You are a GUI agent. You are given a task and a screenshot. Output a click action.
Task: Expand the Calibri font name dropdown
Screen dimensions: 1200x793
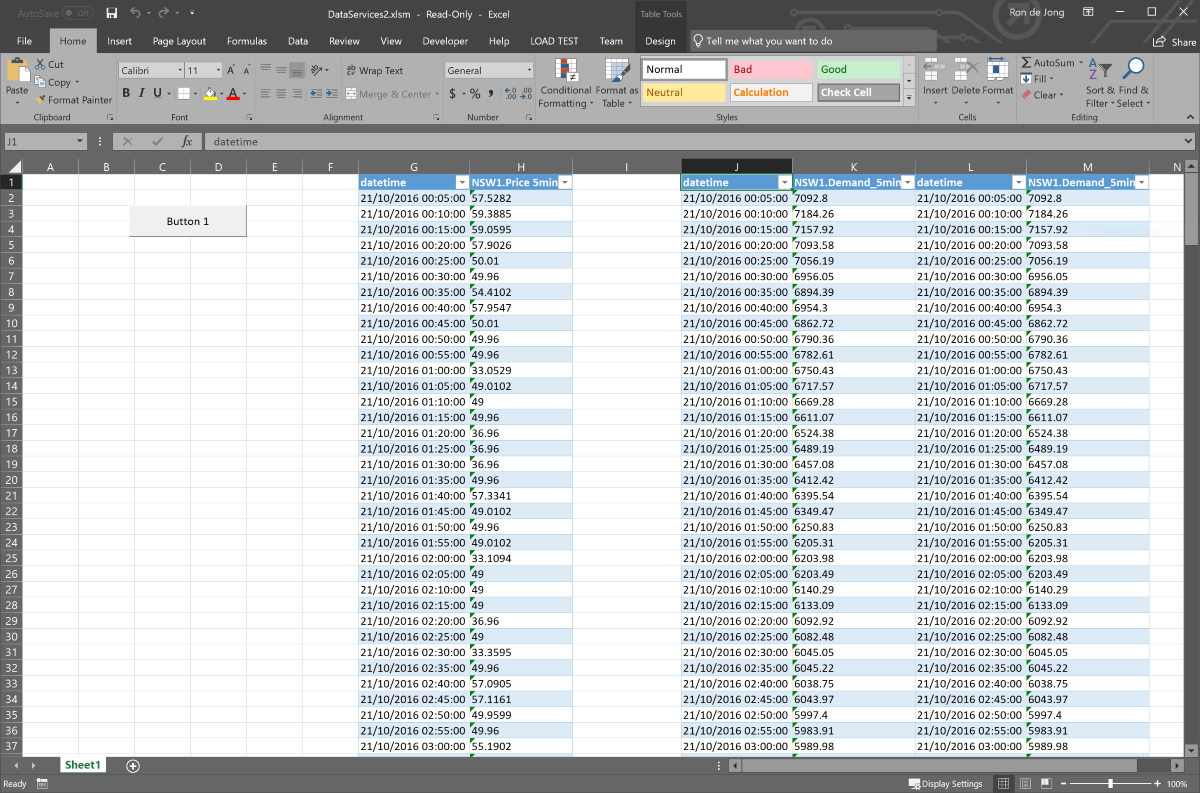179,71
